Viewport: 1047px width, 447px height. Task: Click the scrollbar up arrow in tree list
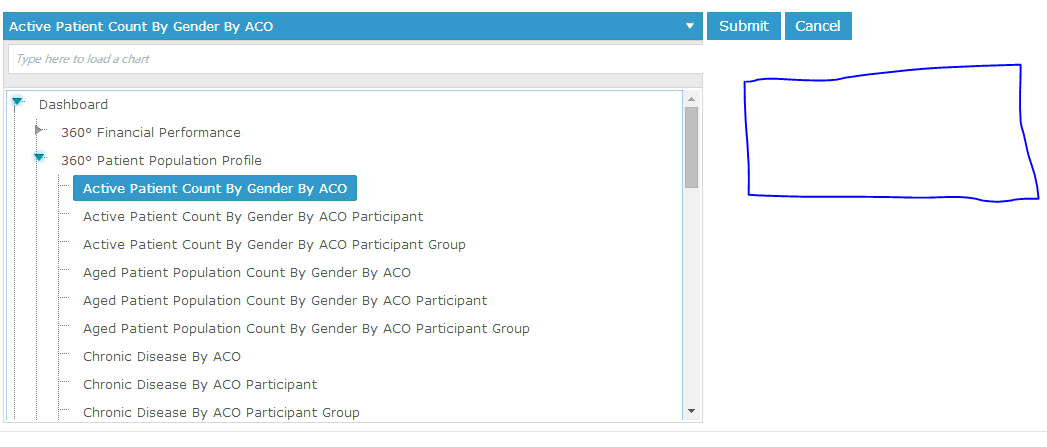click(691, 99)
